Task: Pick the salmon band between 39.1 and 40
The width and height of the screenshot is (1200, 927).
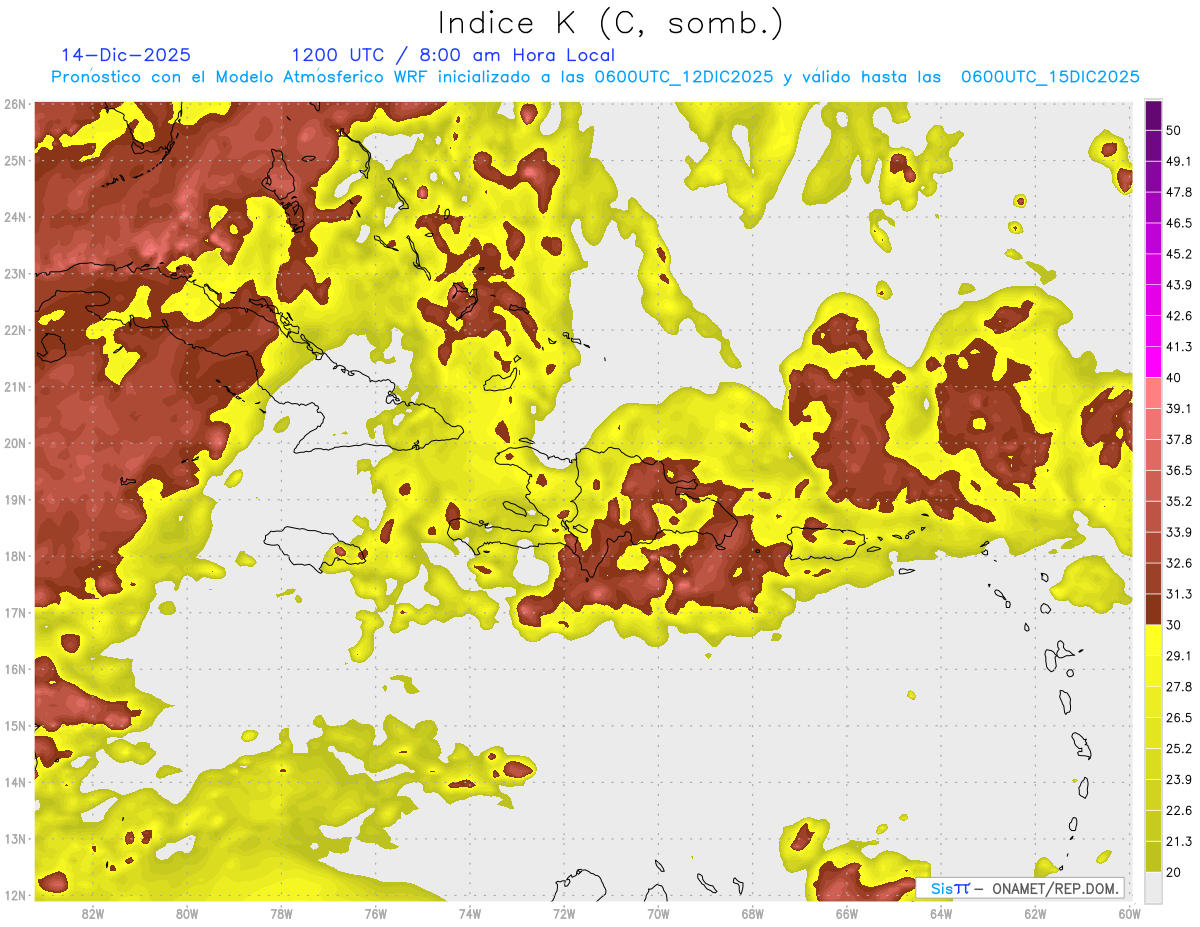Action: click(1153, 393)
